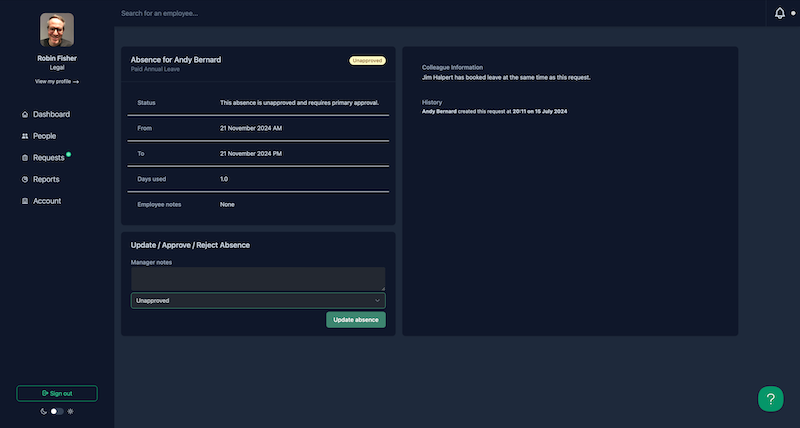Viewport: 800px width, 428px height.
Task: Click the green Requests notification dot
Action: (x=68, y=154)
